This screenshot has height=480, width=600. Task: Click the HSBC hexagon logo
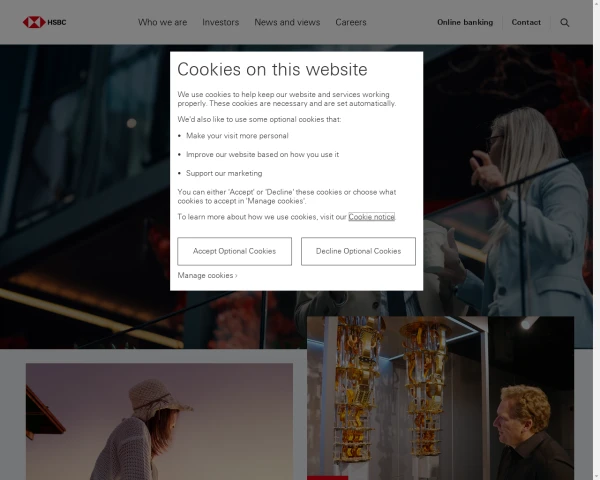[34, 22]
